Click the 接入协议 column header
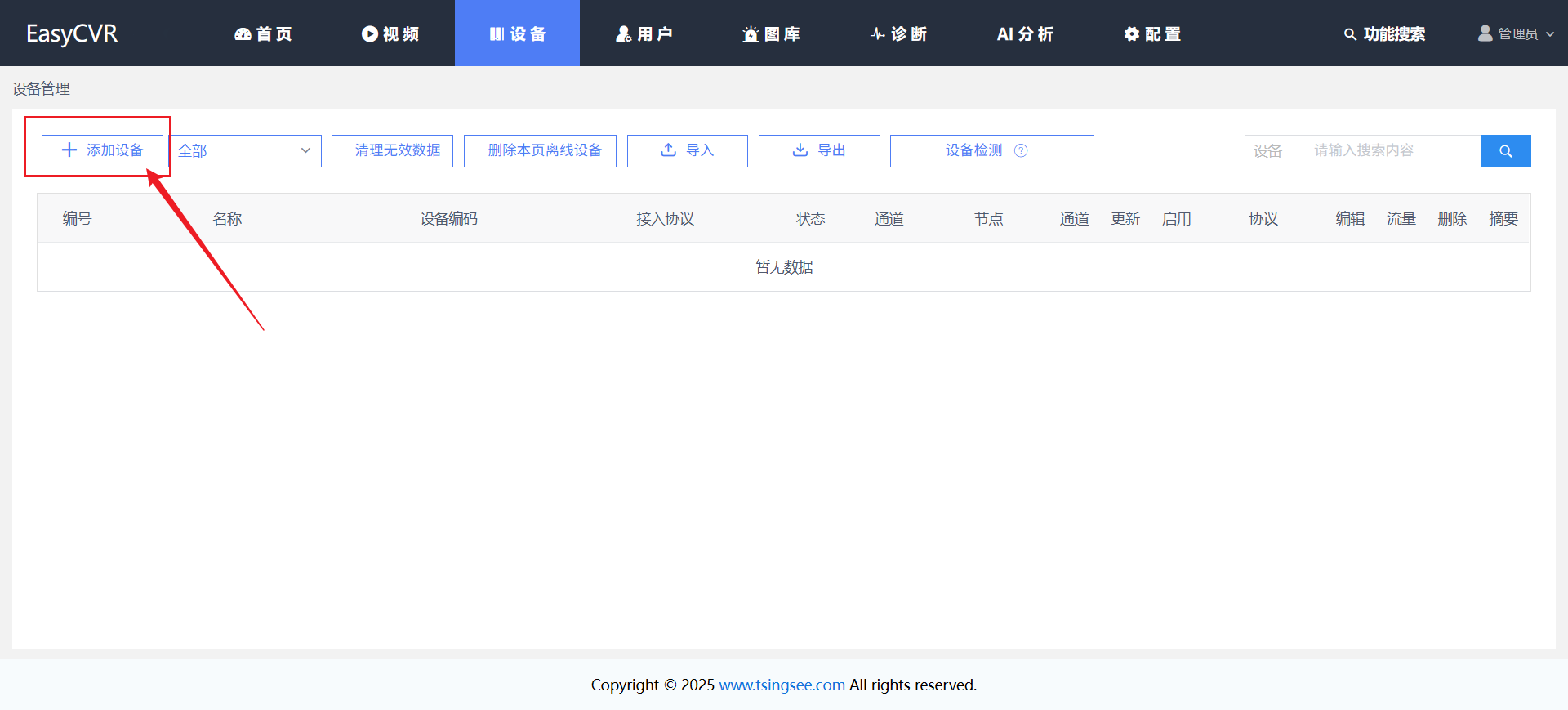This screenshot has height=710, width=1568. coord(666,218)
